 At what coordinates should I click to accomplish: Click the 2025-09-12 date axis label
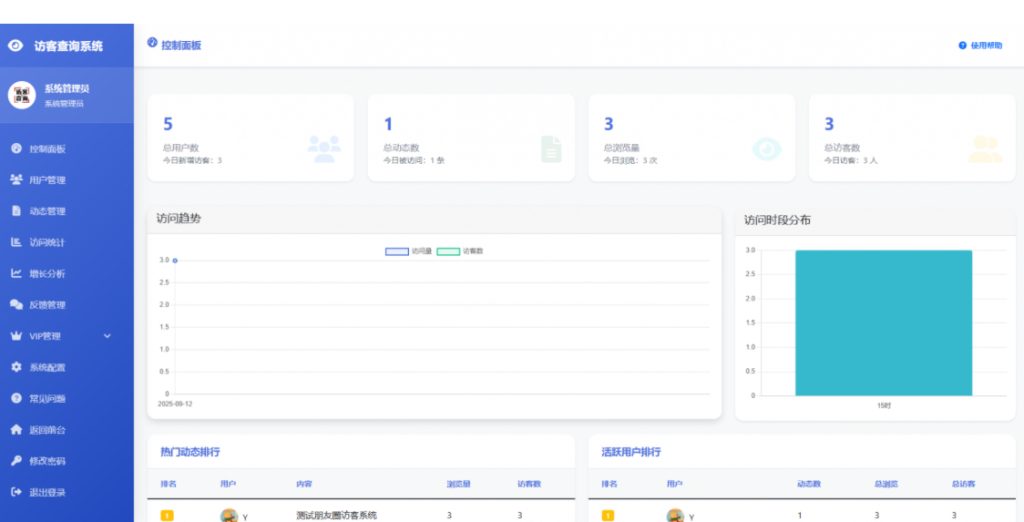[175, 404]
